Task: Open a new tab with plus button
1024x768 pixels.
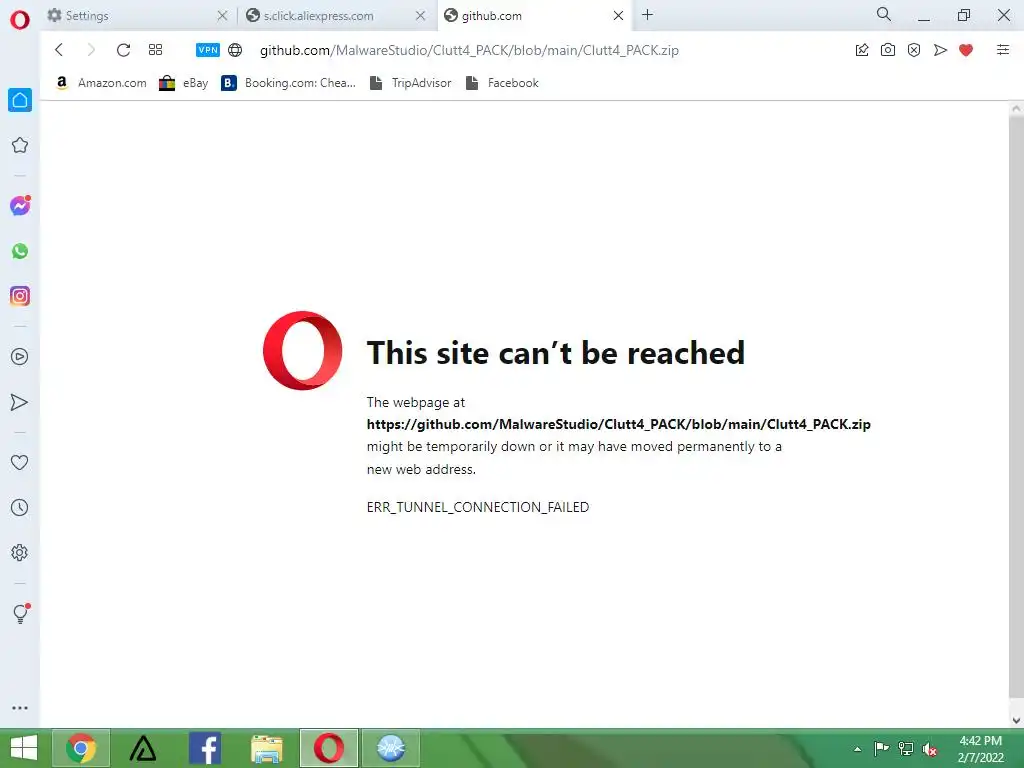Action: (647, 14)
